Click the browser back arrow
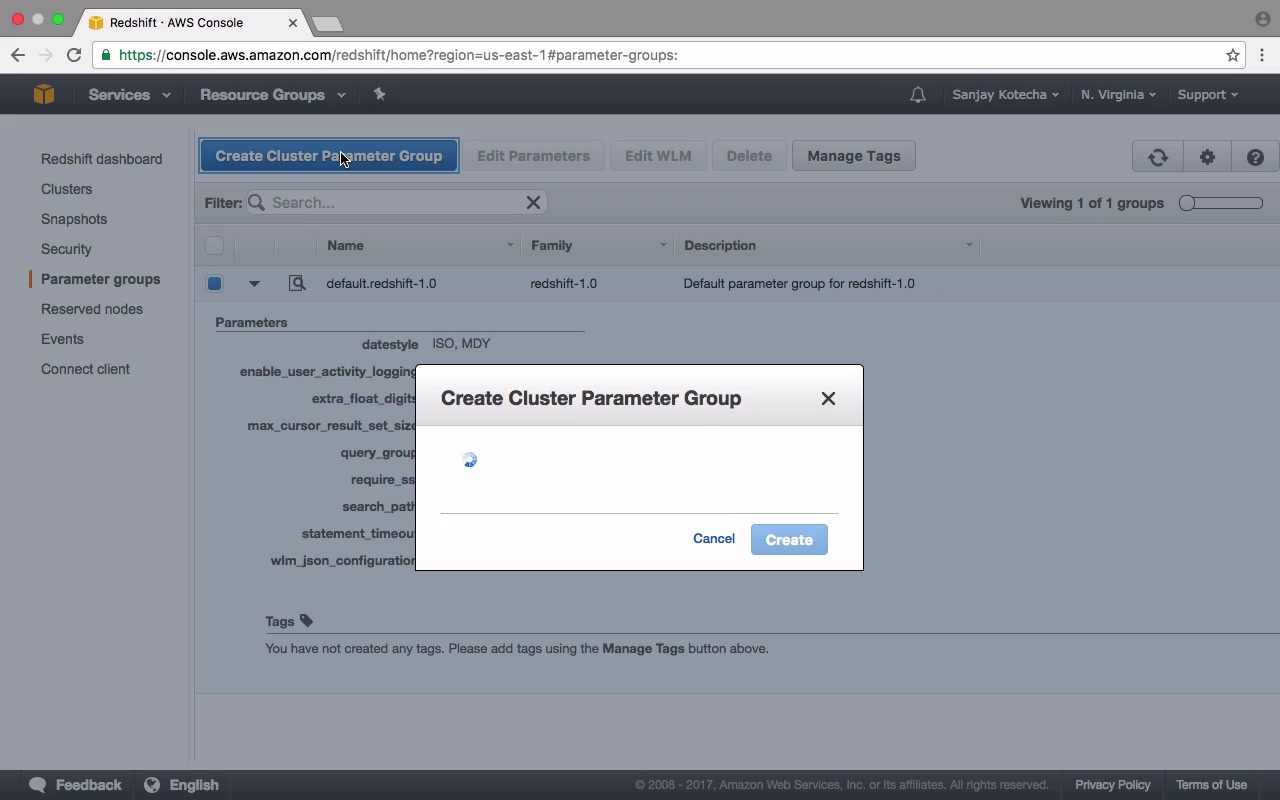Viewport: 1280px width, 800px height. (18, 55)
